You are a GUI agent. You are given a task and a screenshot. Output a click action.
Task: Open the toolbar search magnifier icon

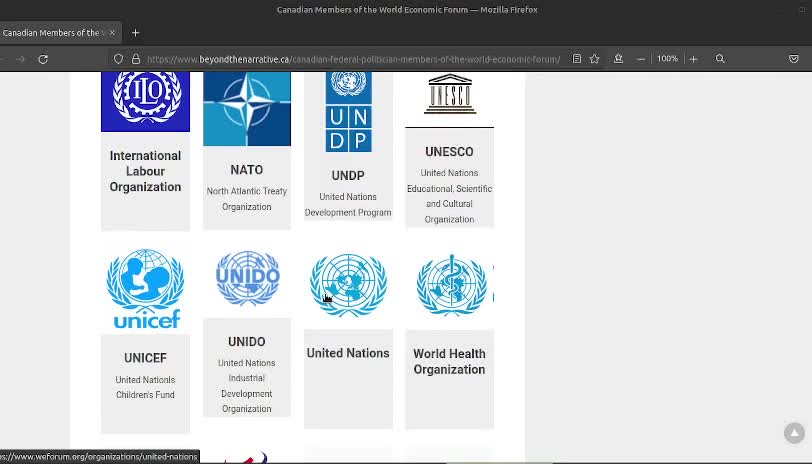720,59
